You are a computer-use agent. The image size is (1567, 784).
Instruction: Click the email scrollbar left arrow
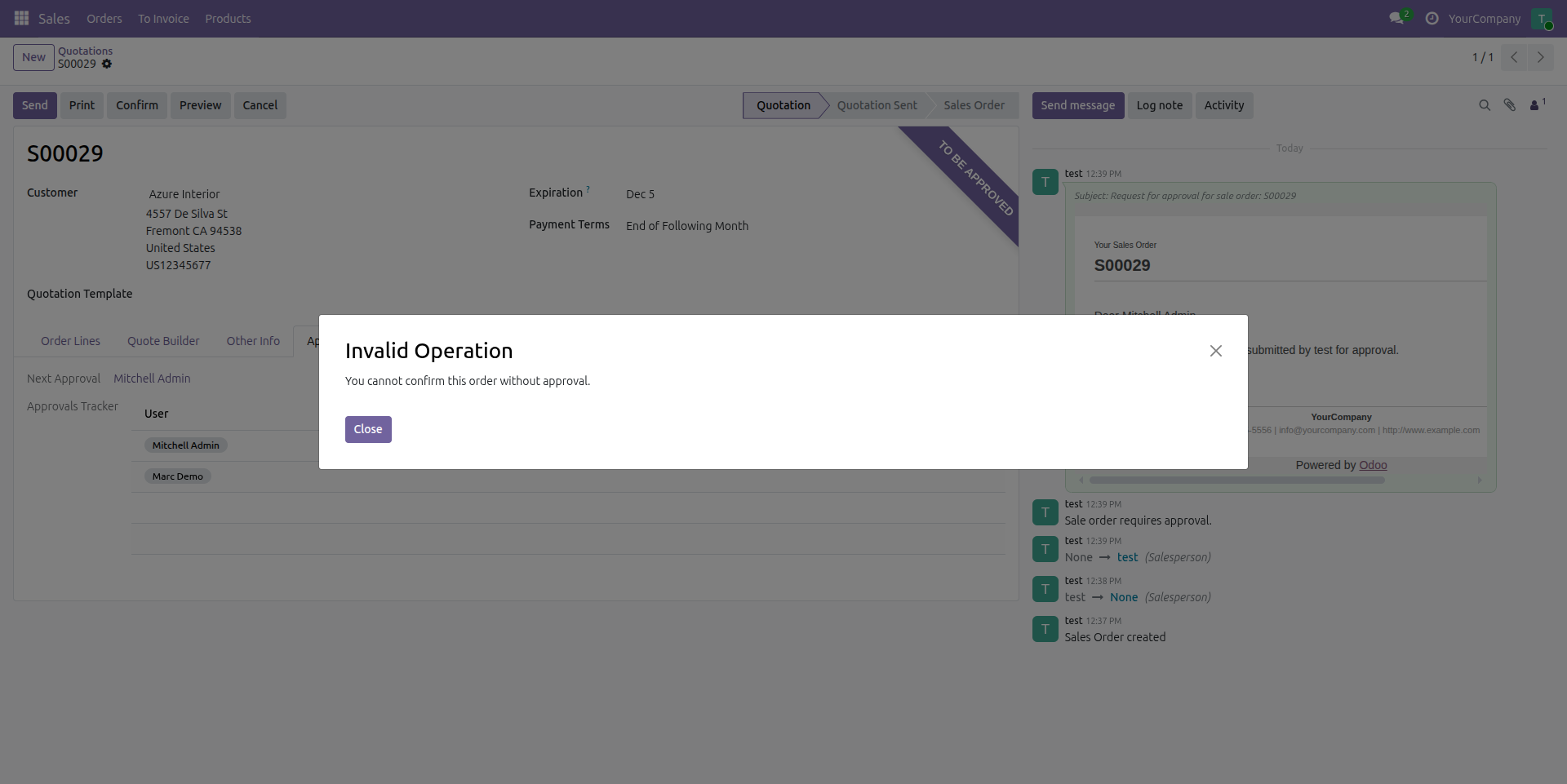[x=1081, y=481]
